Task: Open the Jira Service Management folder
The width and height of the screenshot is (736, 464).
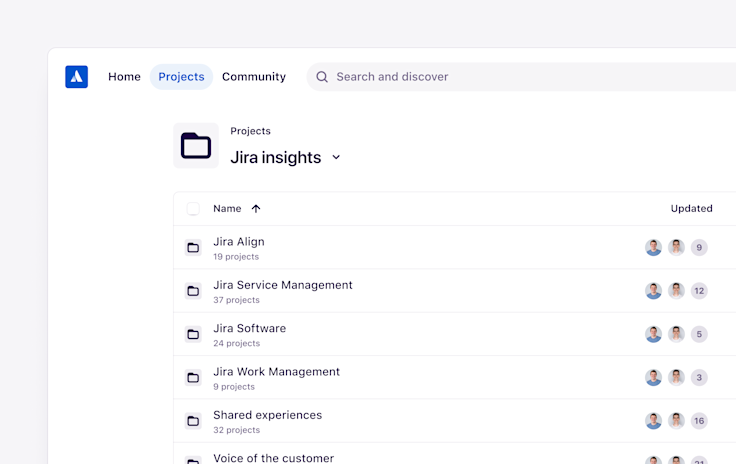Action: coord(283,285)
